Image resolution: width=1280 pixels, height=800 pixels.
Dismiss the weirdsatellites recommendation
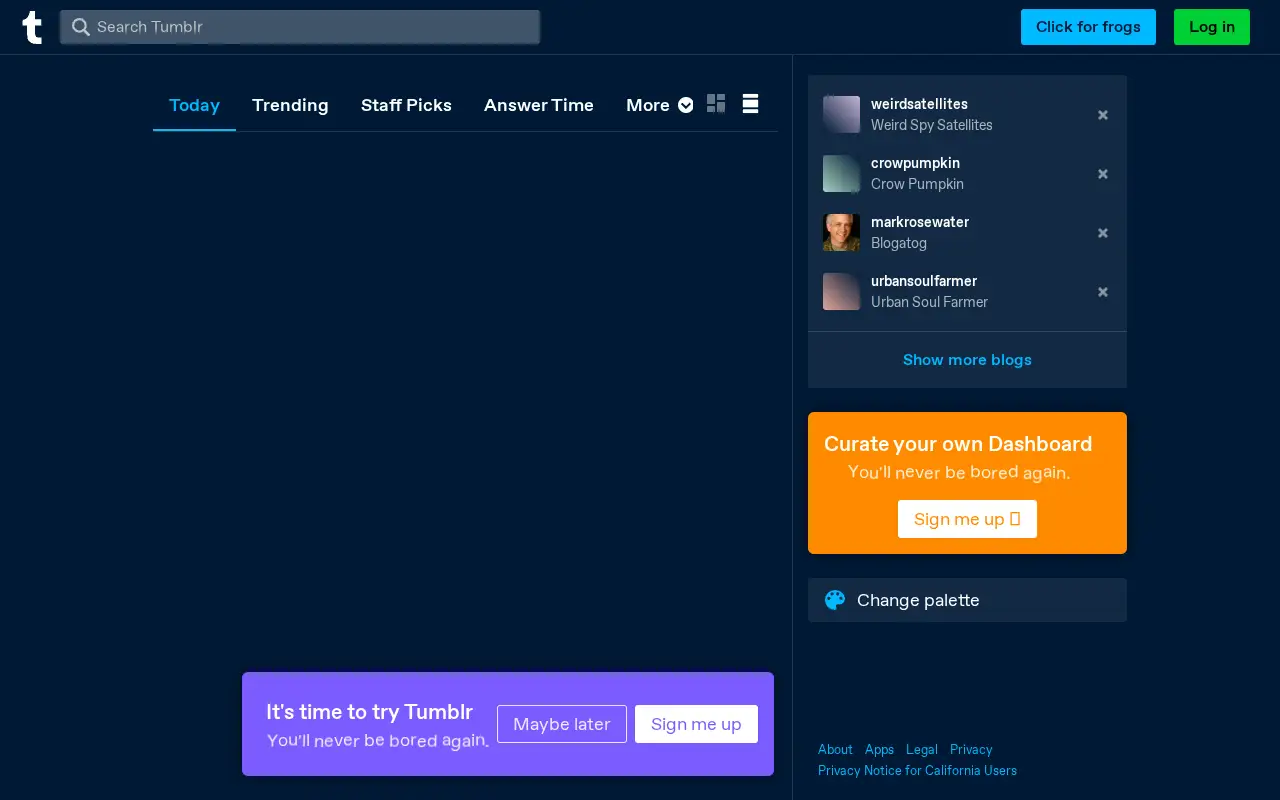(1103, 115)
